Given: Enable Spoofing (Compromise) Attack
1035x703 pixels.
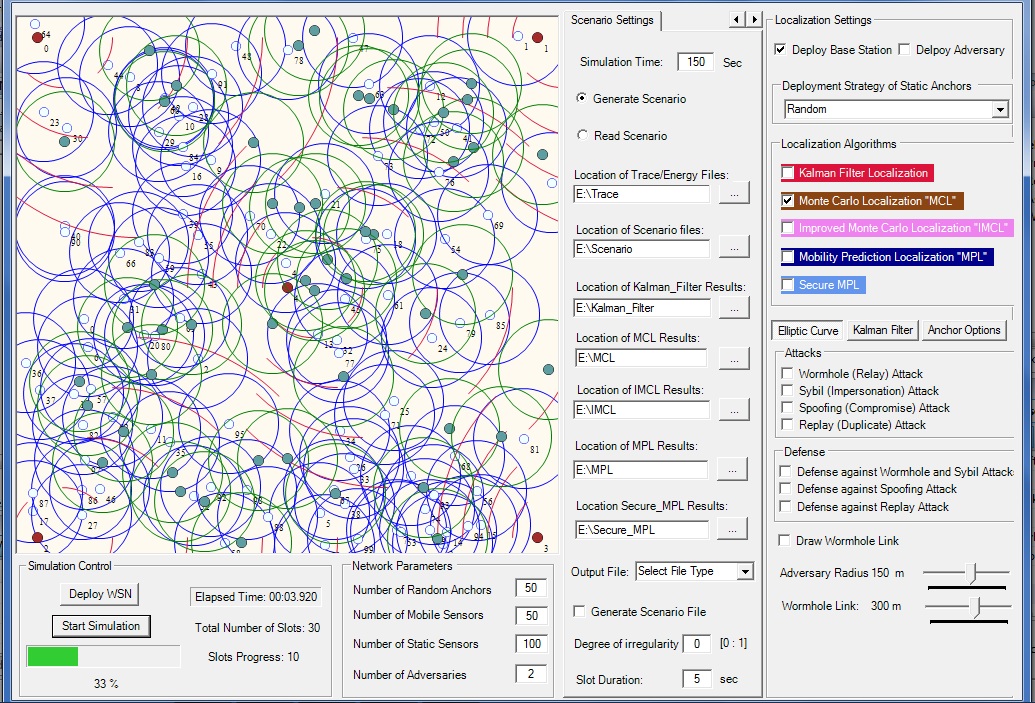Looking at the screenshot, I should point(787,408).
